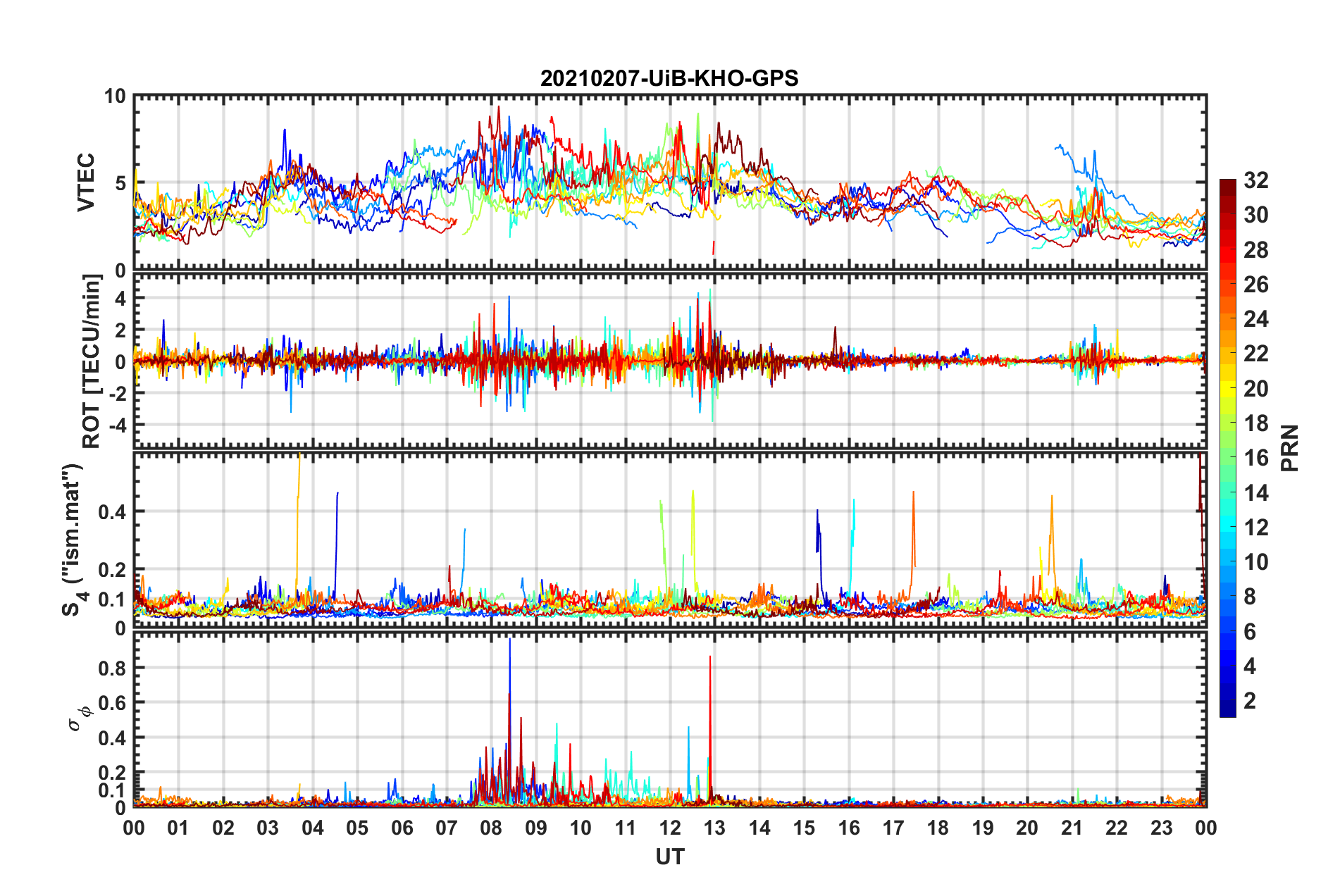The width and height of the screenshot is (1340, 896).
Task: Click ROT y-axis tick label -4
Action: coord(118,425)
